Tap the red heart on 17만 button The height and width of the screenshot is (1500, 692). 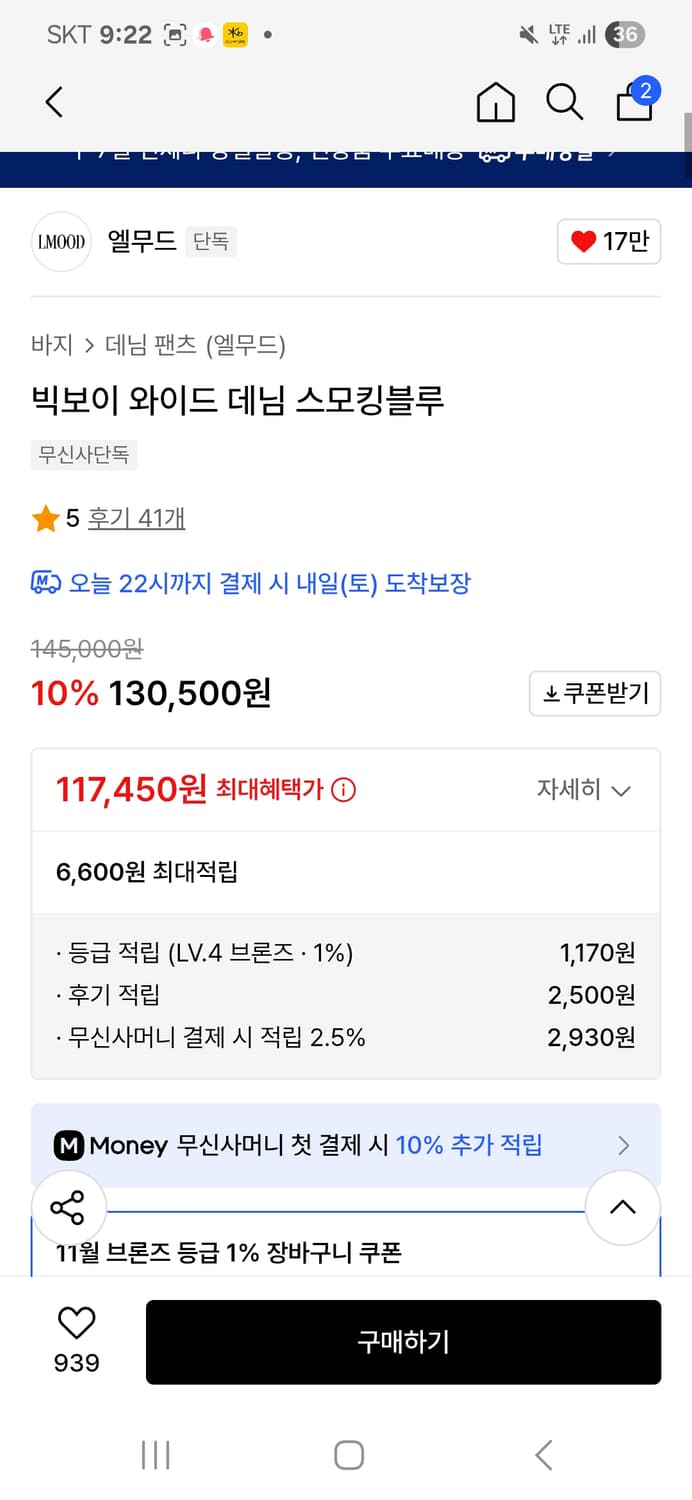pos(584,242)
